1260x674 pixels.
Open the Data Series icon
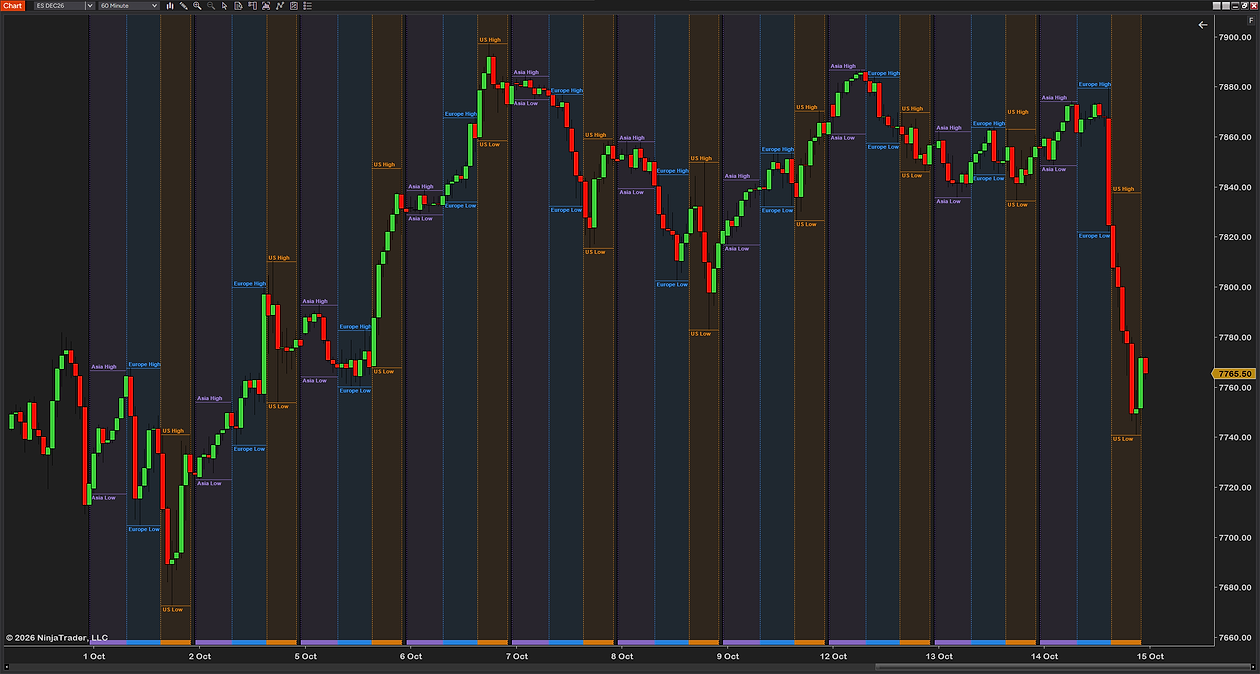(238, 6)
